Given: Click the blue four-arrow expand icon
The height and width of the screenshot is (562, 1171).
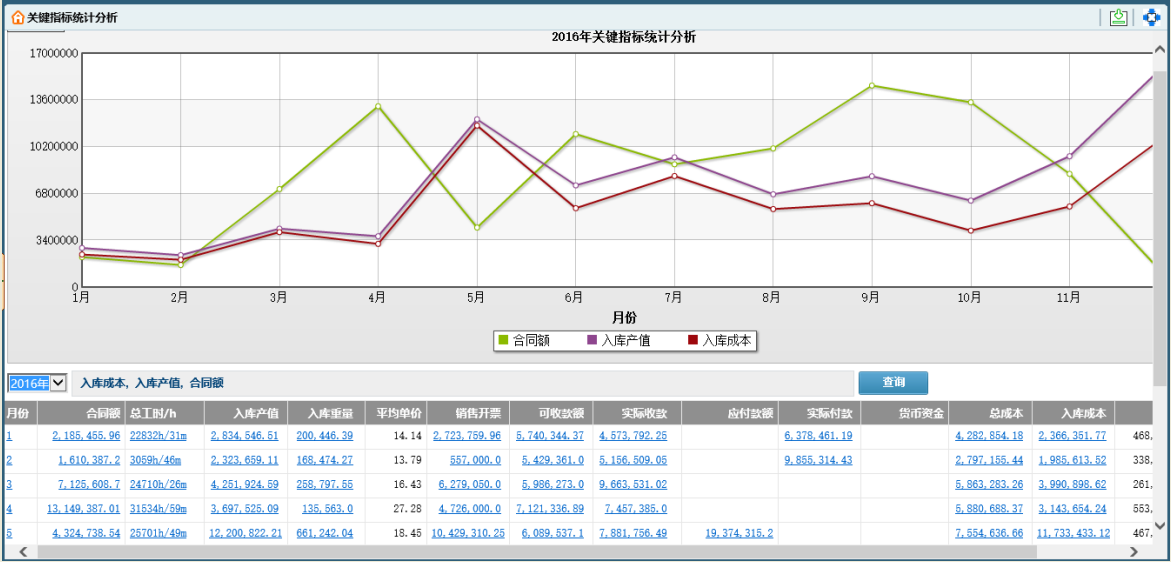Looking at the screenshot, I should pyautogui.click(x=1152, y=17).
